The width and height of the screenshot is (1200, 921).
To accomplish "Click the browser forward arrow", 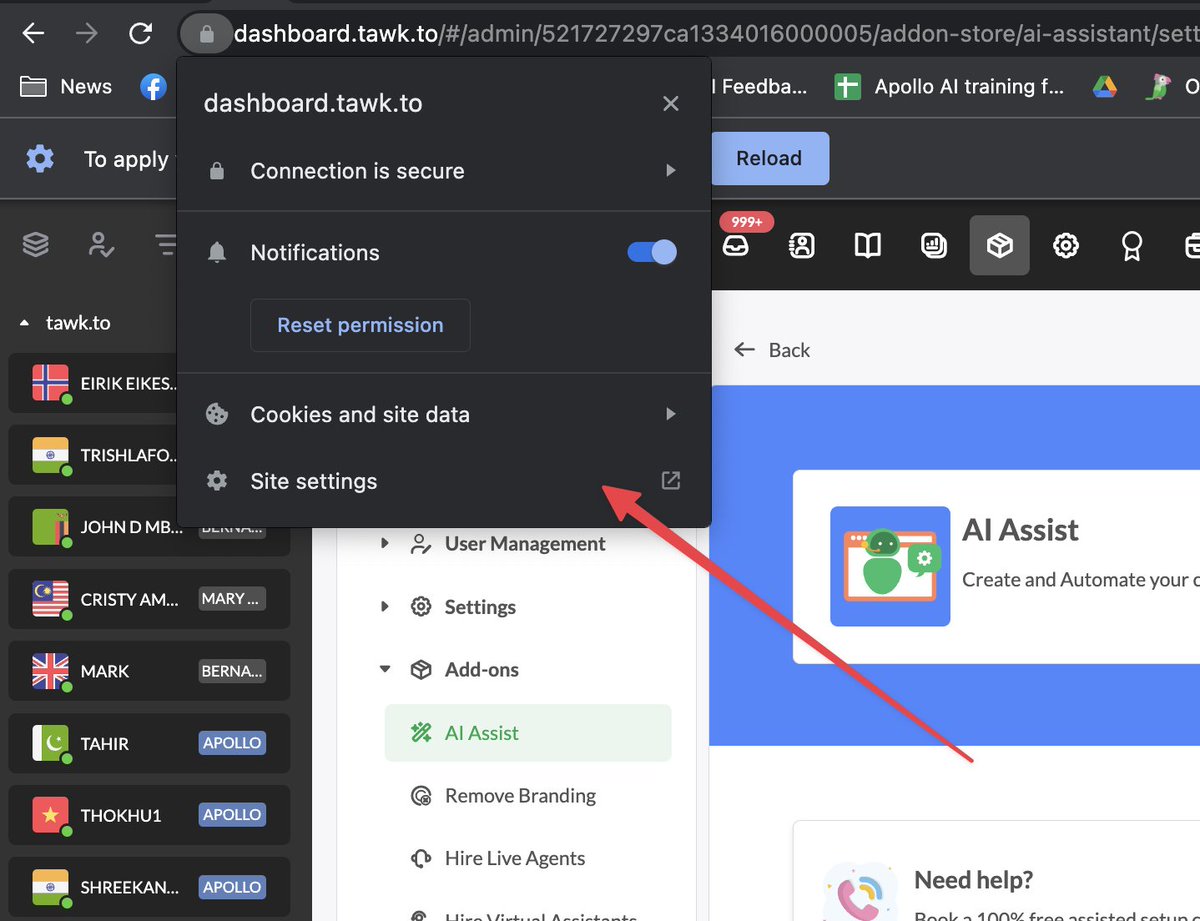I will 87,34.
